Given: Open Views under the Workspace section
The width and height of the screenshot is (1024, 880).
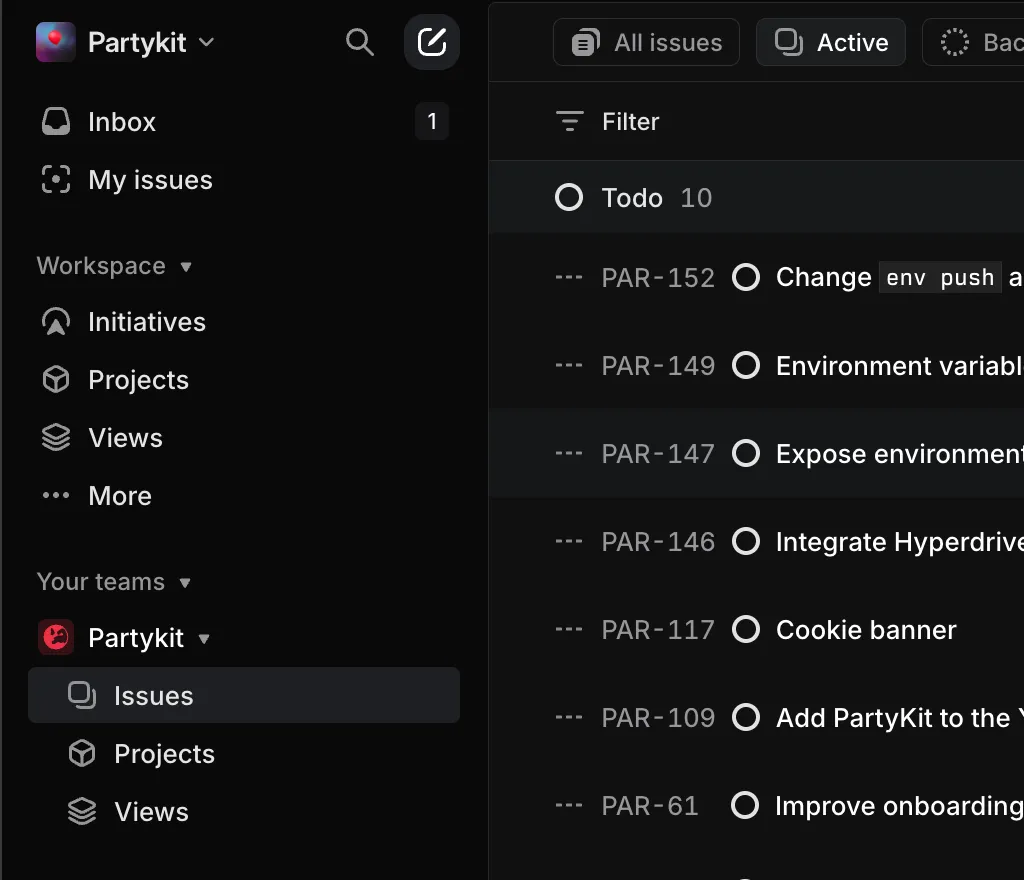Looking at the screenshot, I should coord(125,437).
